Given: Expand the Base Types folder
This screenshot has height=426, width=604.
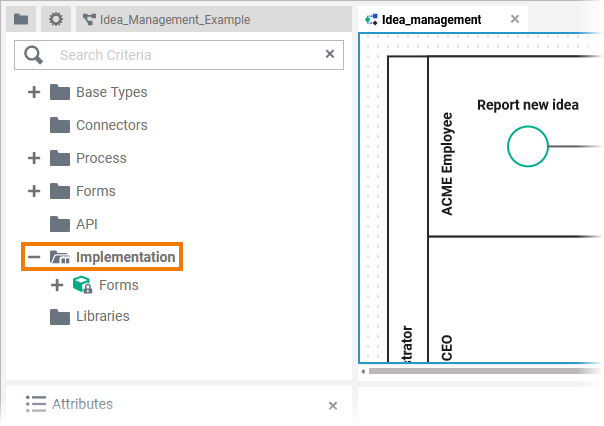Looking at the screenshot, I should 34,92.
